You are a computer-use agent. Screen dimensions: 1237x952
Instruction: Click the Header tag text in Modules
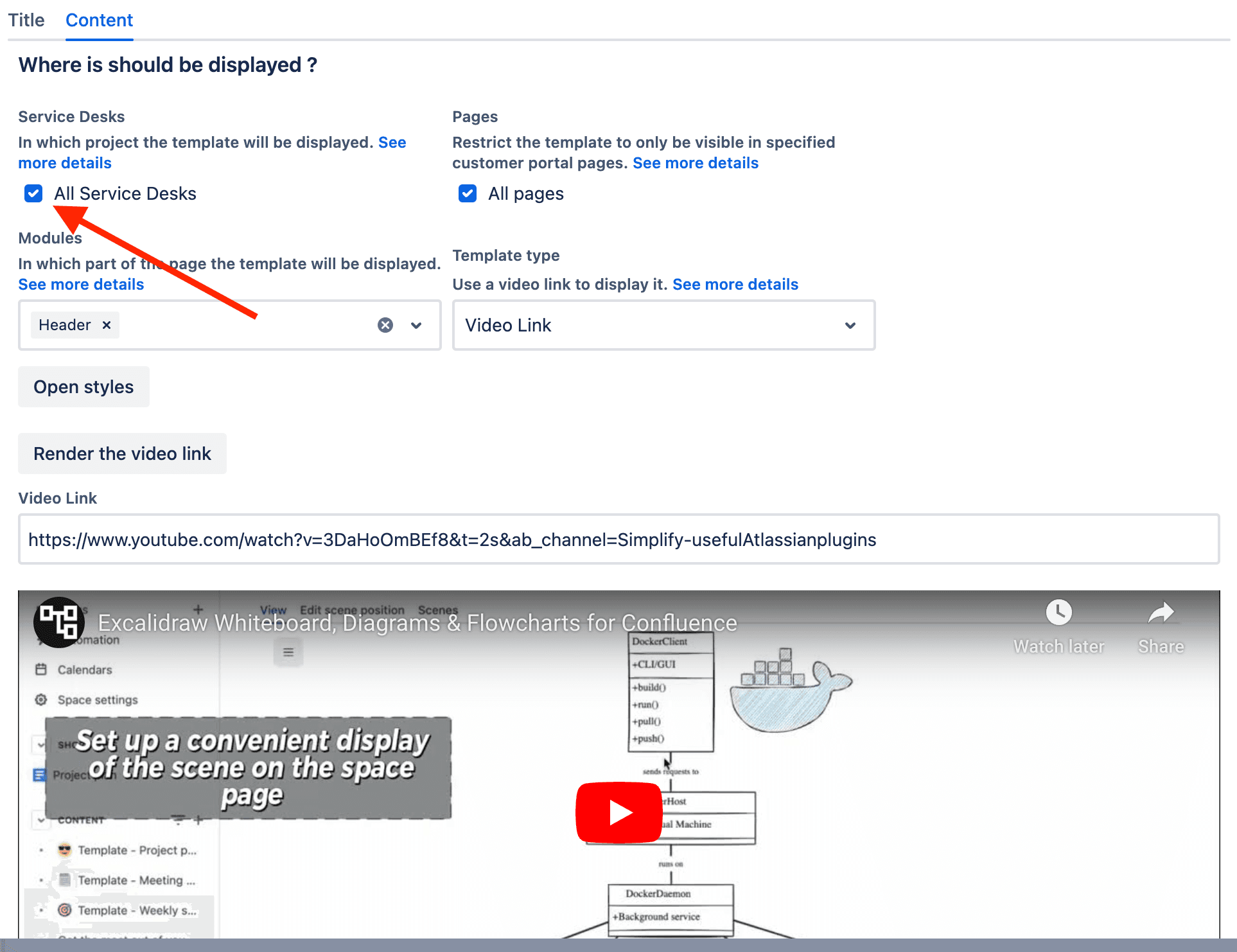65,325
